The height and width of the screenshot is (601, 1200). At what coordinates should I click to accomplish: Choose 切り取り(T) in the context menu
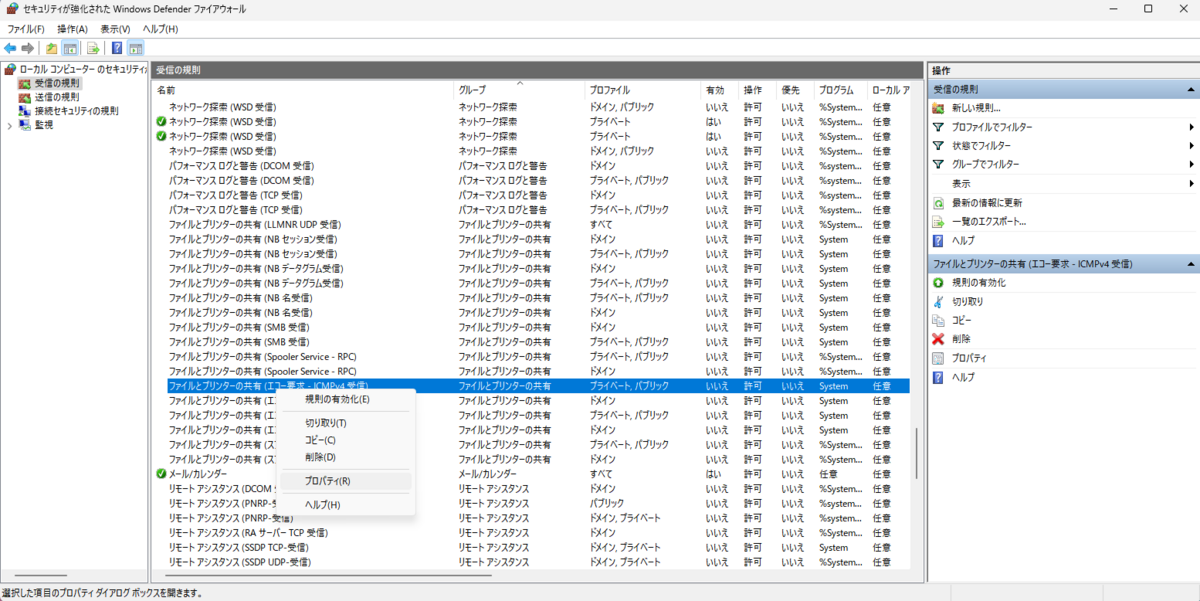pyautogui.click(x=345, y=423)
